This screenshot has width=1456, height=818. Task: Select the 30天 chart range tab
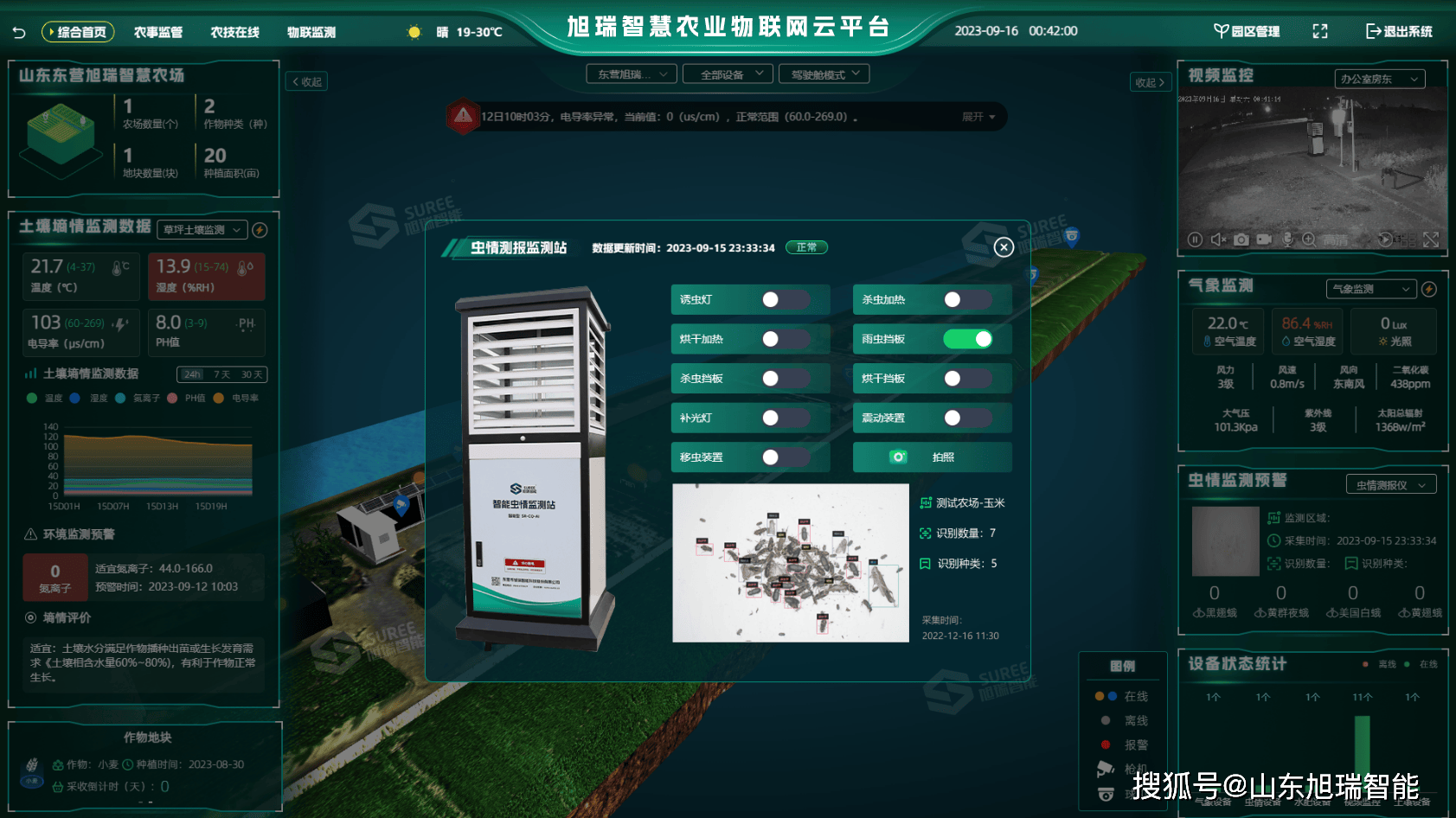252,374
